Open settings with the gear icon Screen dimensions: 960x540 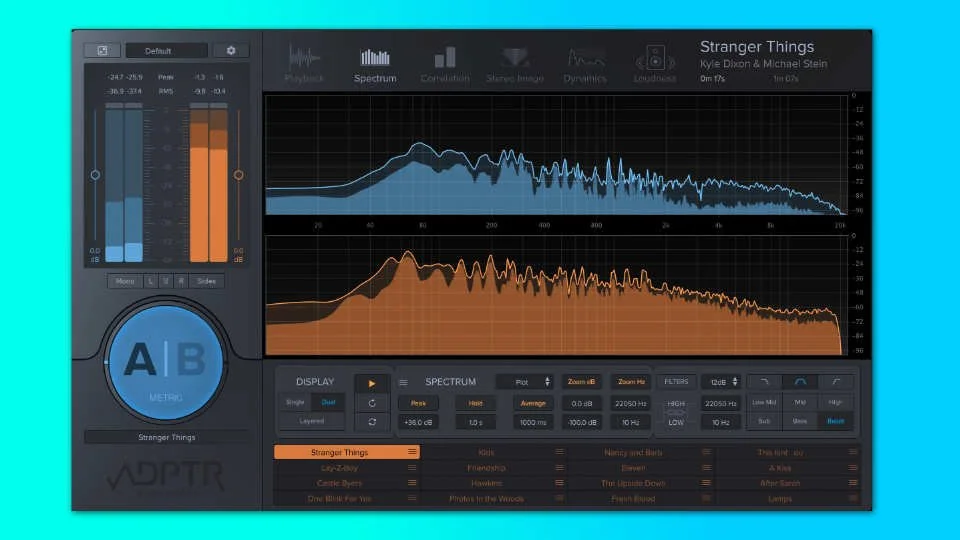click(x=231, y=51)
